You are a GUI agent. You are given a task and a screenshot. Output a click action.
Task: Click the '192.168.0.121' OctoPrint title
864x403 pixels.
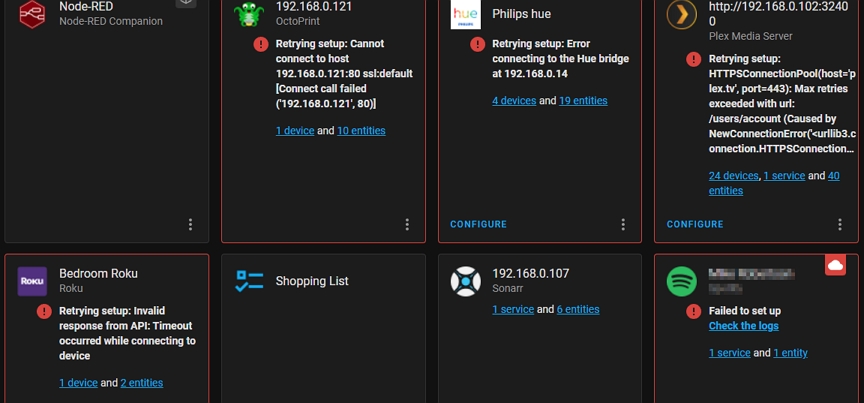(x=314, y=7)
